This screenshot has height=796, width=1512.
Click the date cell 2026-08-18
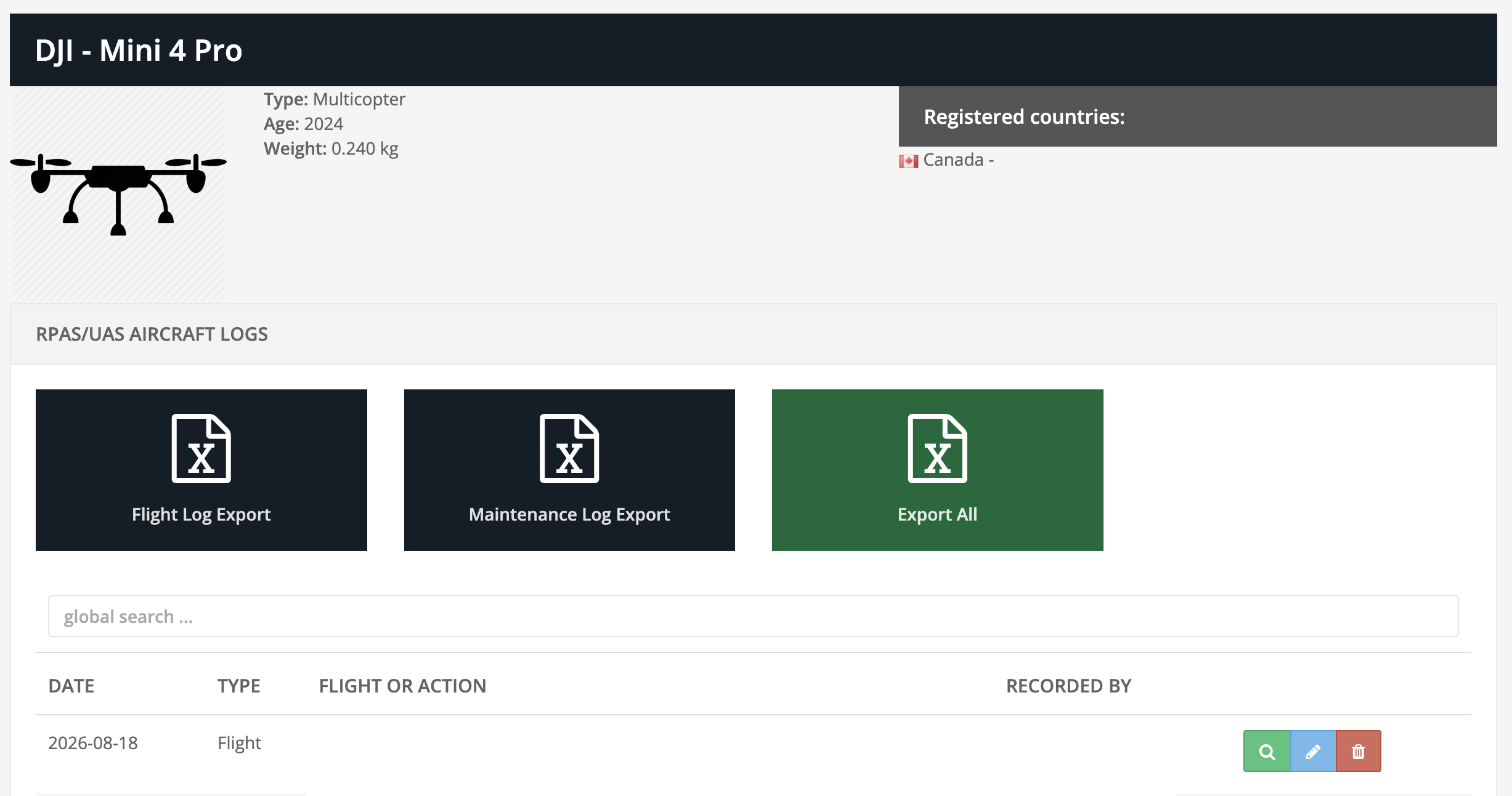(x=93, y=743)
